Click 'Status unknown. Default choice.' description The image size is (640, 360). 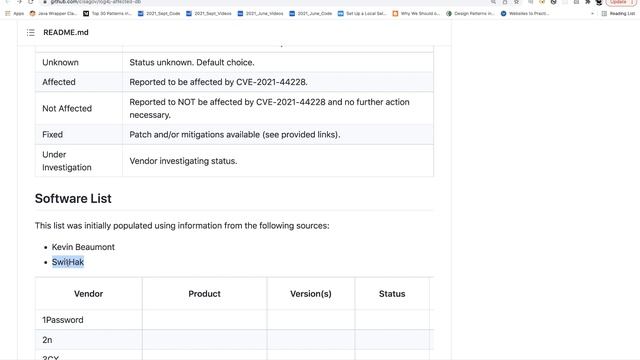coord(192,62)
